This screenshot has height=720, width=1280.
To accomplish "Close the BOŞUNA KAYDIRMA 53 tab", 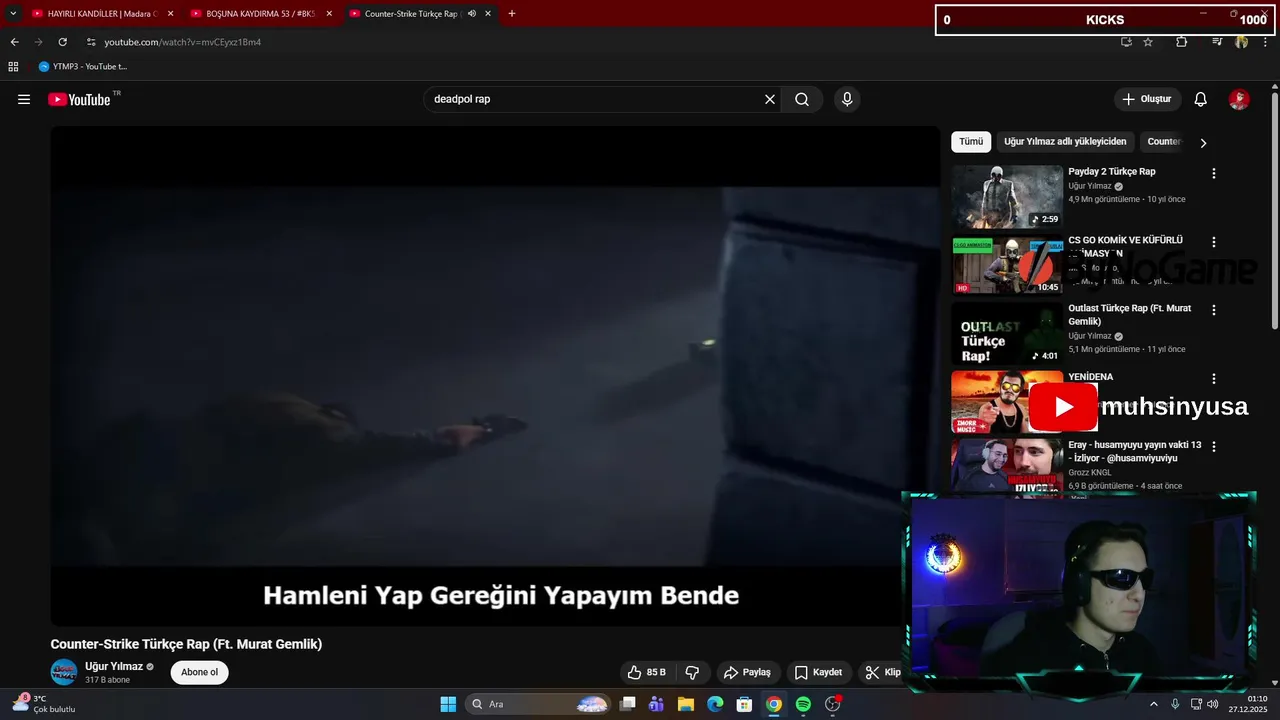I will [x=329, y=14].
